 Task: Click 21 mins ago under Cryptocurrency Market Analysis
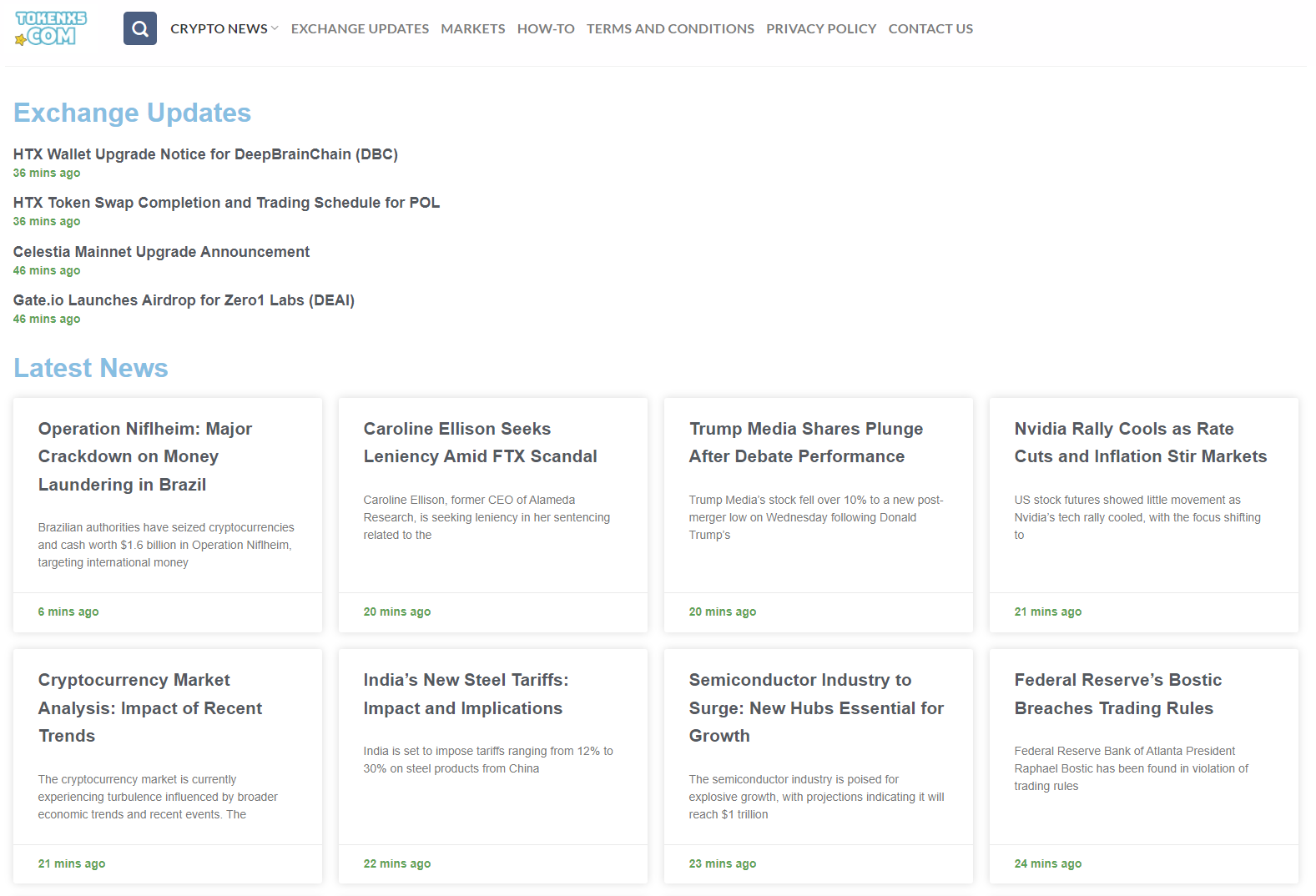72,863
